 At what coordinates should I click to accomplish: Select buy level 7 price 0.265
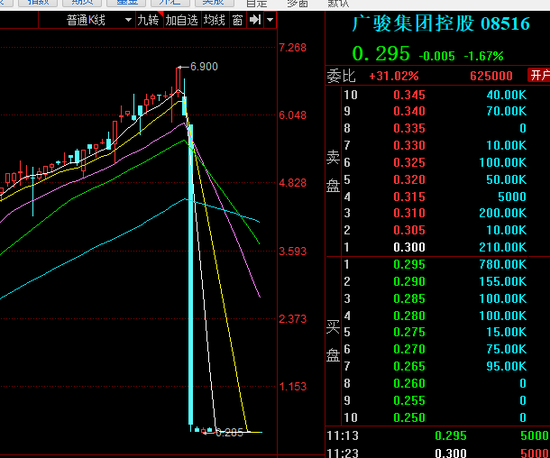click(x=409, y=367)
